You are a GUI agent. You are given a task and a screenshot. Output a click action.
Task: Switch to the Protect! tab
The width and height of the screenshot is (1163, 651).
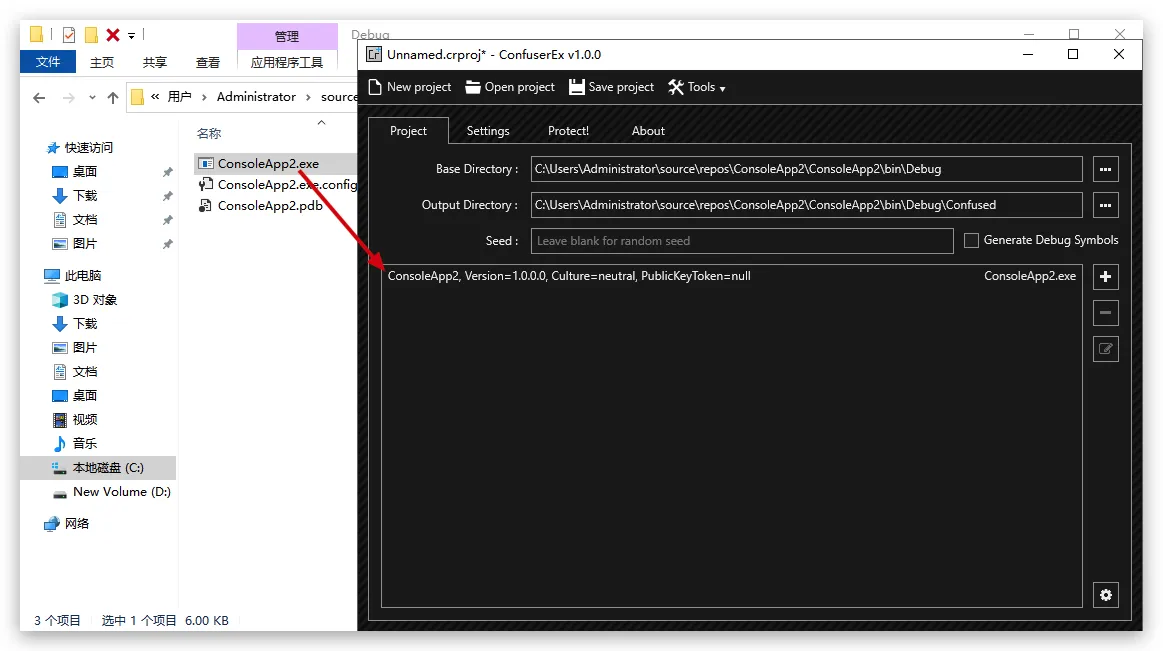click(568, 131)
